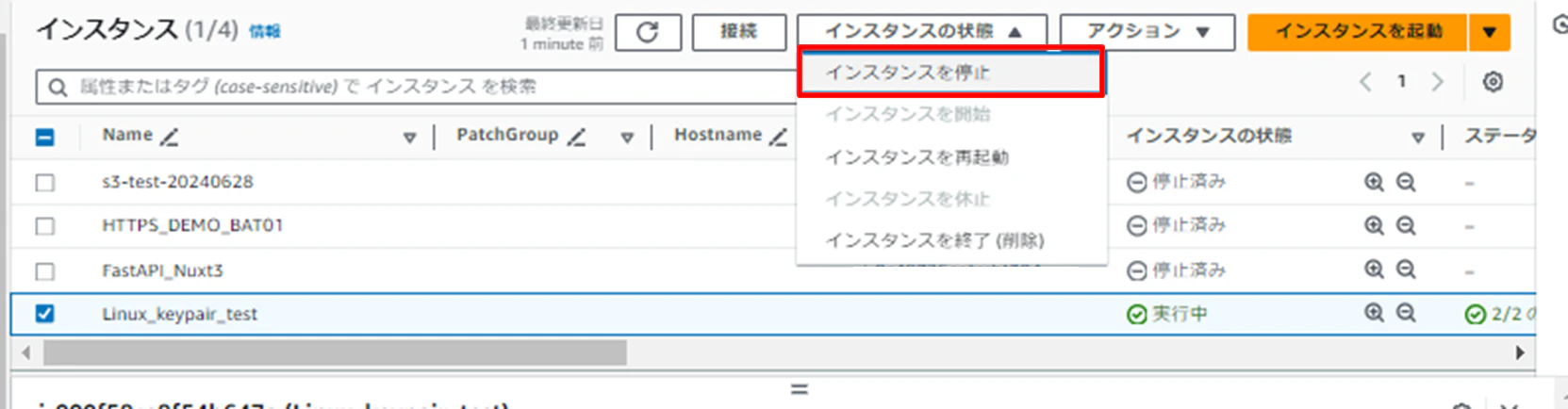Click the Hostname column header
This screenshot has width=1568, height=409.
(x=718, y=136)
